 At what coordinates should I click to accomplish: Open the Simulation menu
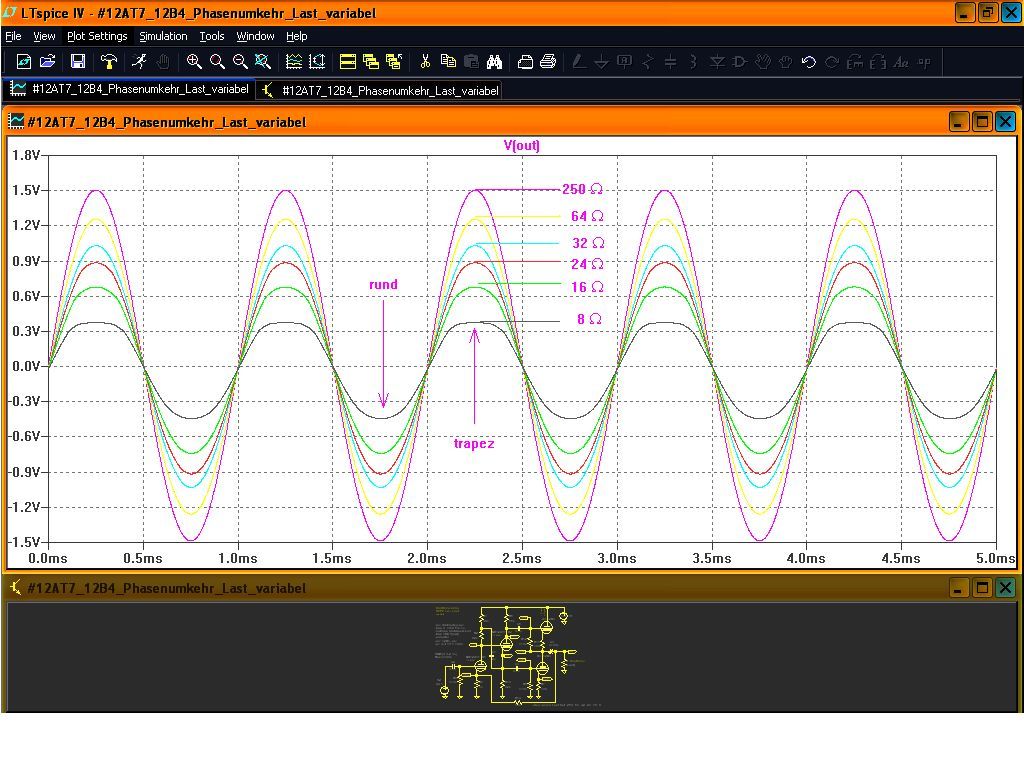163,36
